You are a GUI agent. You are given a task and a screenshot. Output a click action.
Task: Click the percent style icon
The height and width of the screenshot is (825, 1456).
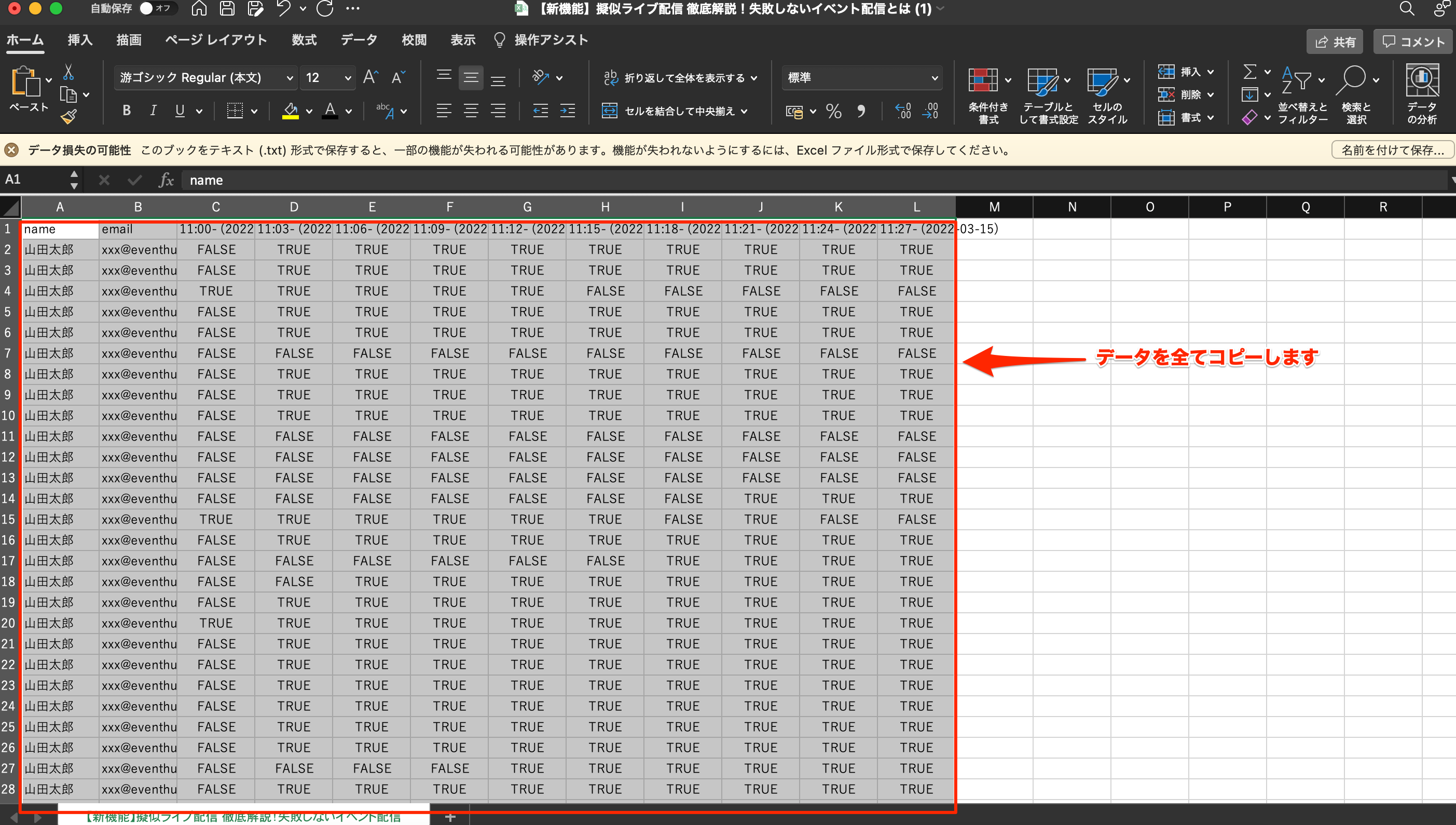(834, 111)
